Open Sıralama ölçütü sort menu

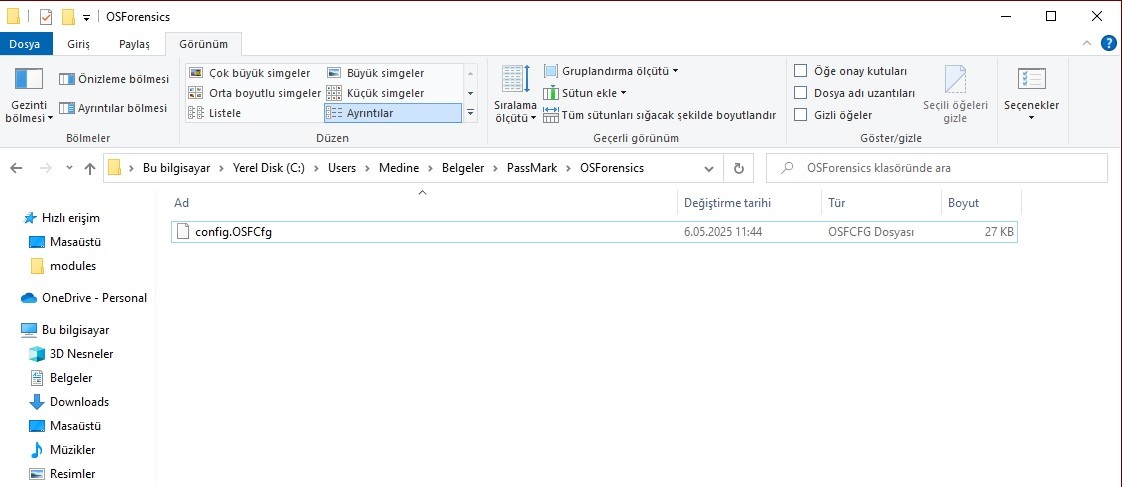(x=516, y=94)
